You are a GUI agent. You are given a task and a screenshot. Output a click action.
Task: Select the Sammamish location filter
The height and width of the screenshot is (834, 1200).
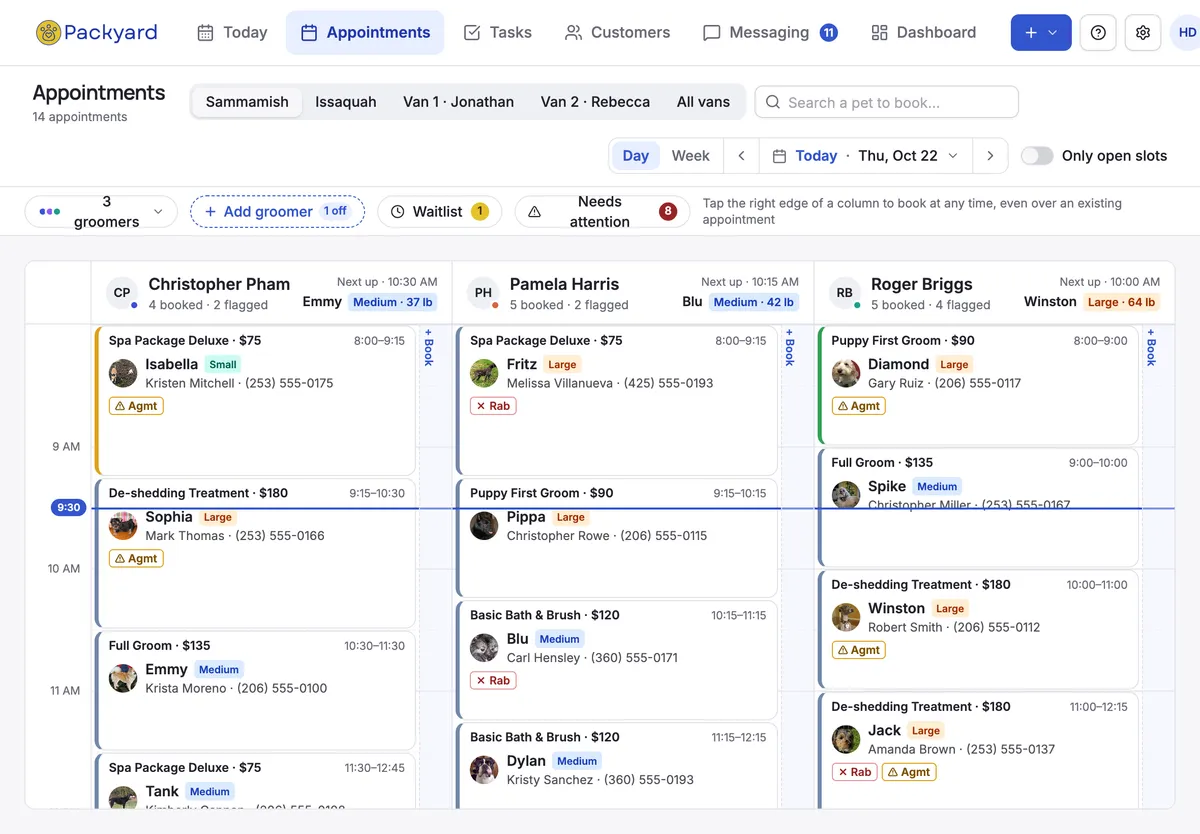[x=247, y=102]
